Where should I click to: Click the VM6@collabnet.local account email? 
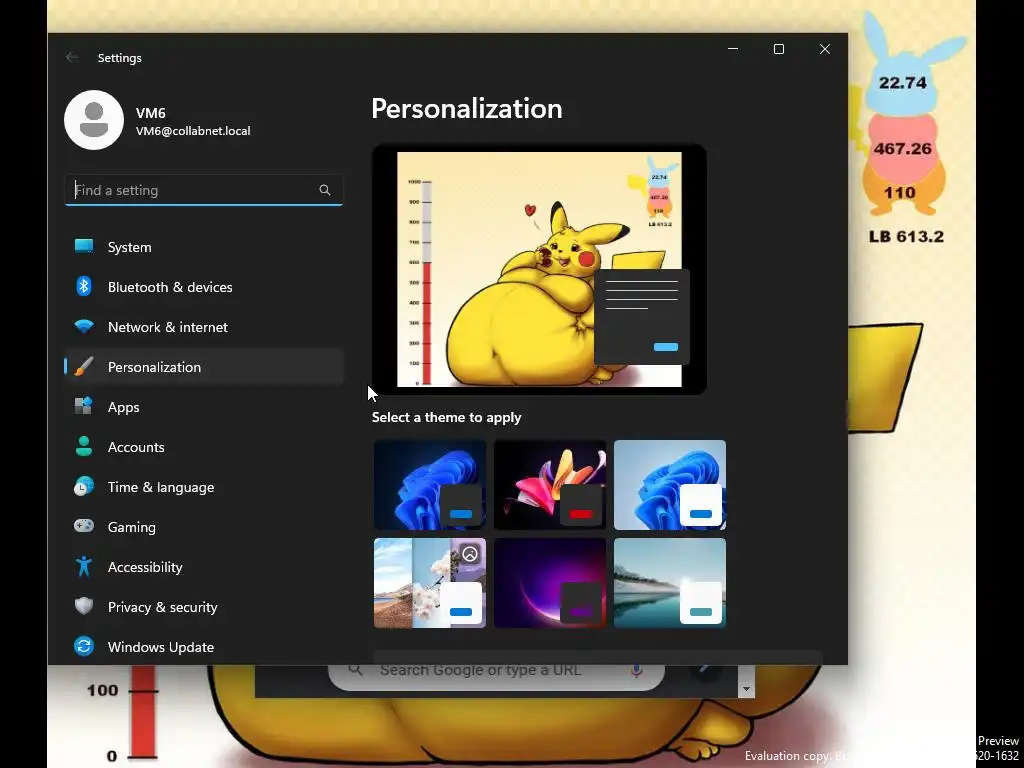pyautogui.click(x=193, y=131)
